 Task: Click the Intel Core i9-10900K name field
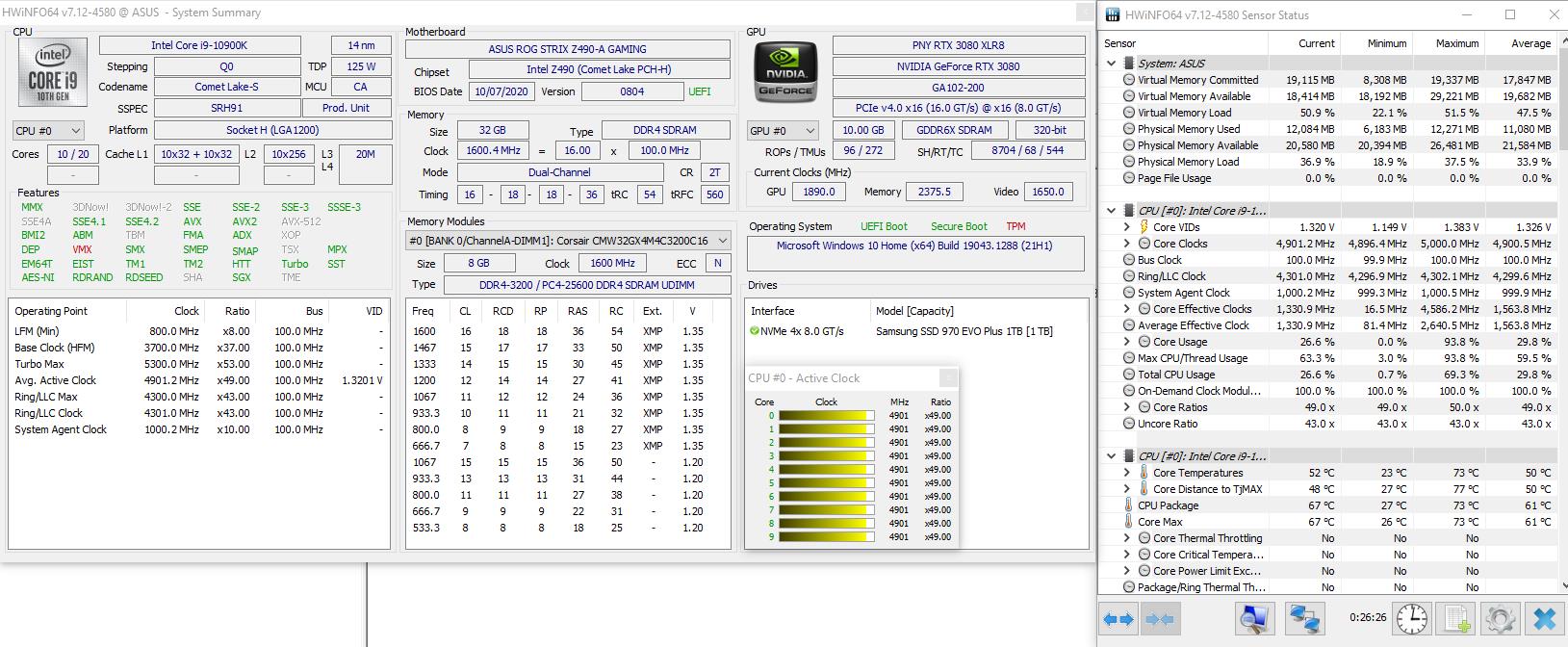click(199, 45)
